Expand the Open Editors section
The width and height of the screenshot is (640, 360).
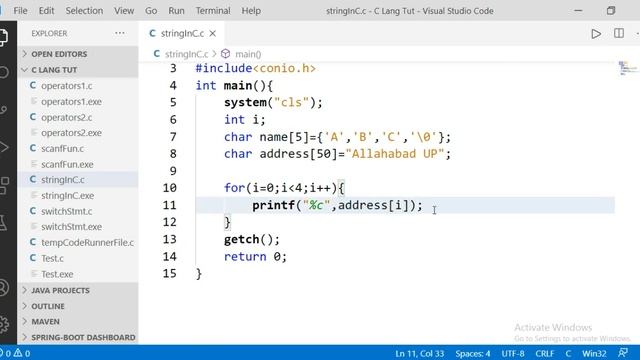point(78,54)
